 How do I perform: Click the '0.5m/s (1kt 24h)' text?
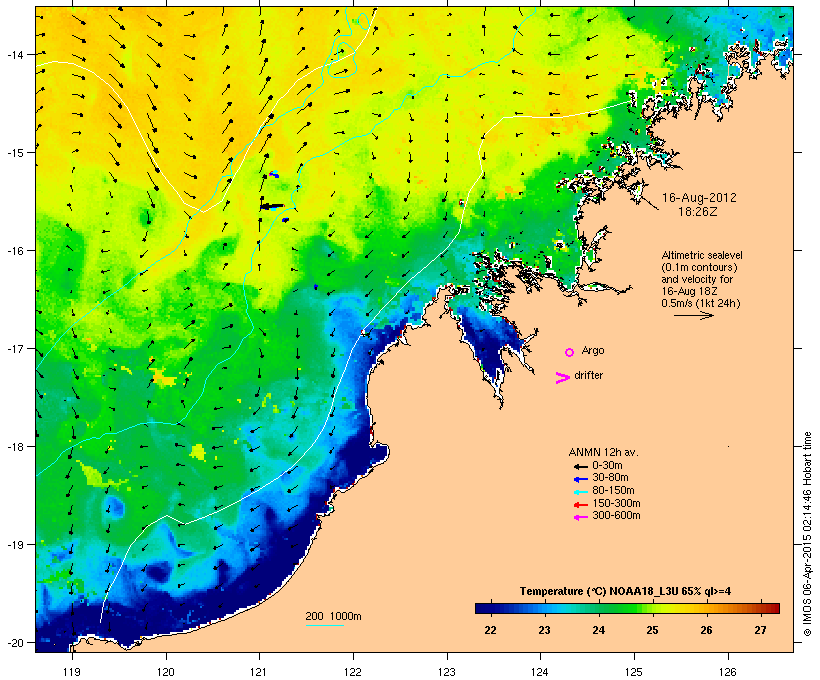(x=701, y=303)
